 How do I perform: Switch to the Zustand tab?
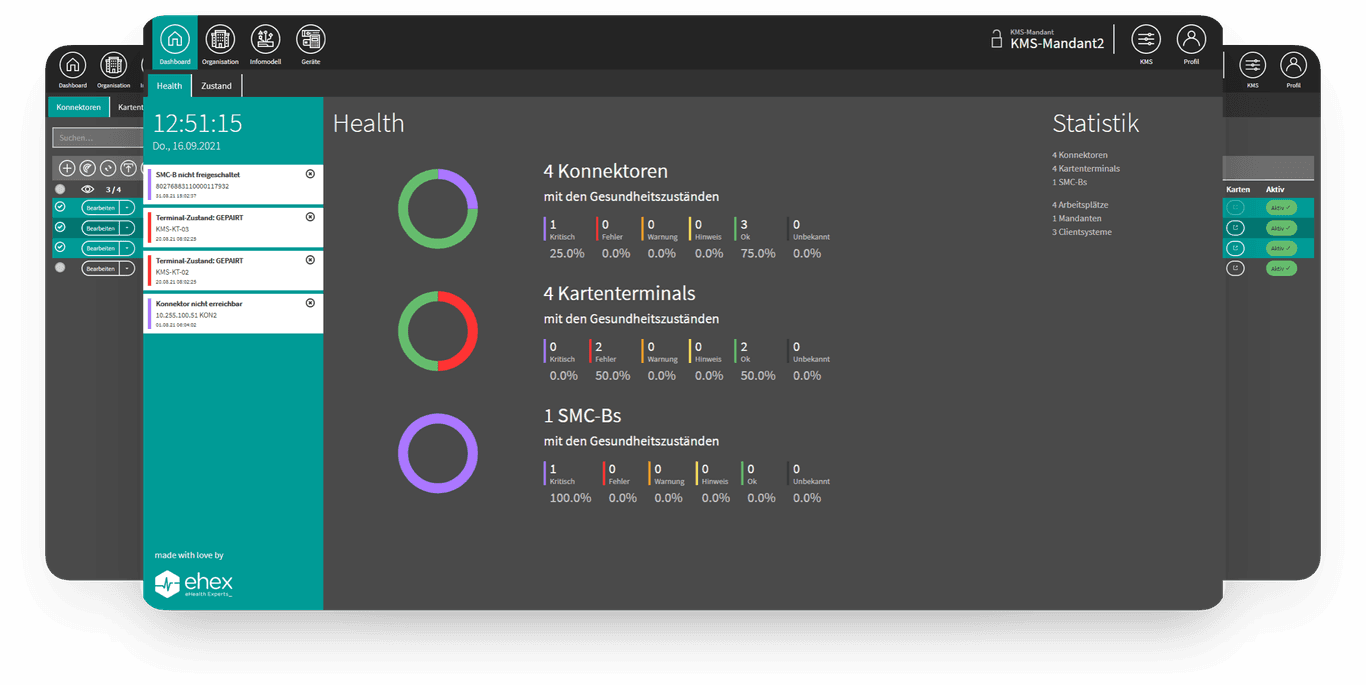[216, 86]
